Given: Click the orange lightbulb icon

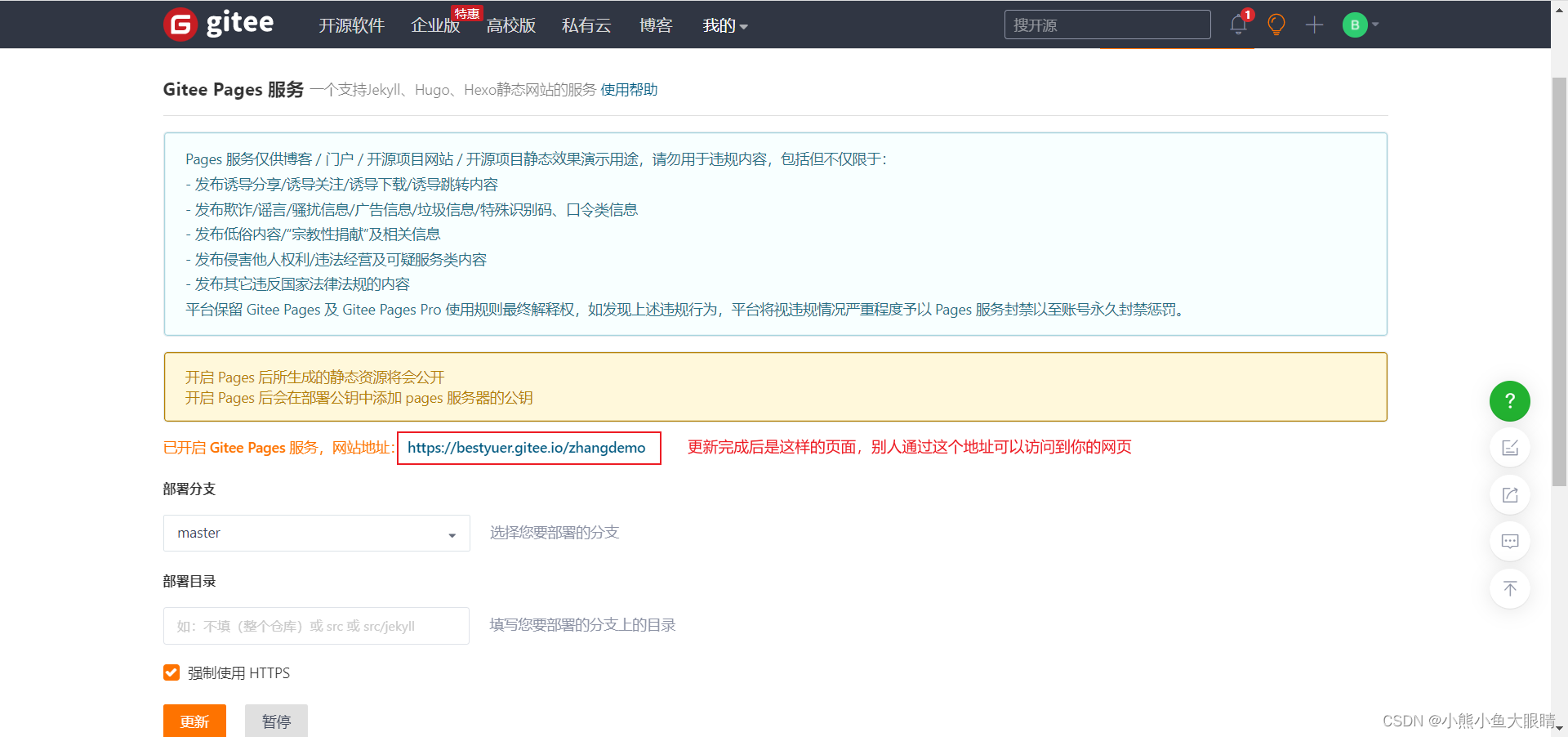Looking at the screenshot, I should pos(1276,25).
